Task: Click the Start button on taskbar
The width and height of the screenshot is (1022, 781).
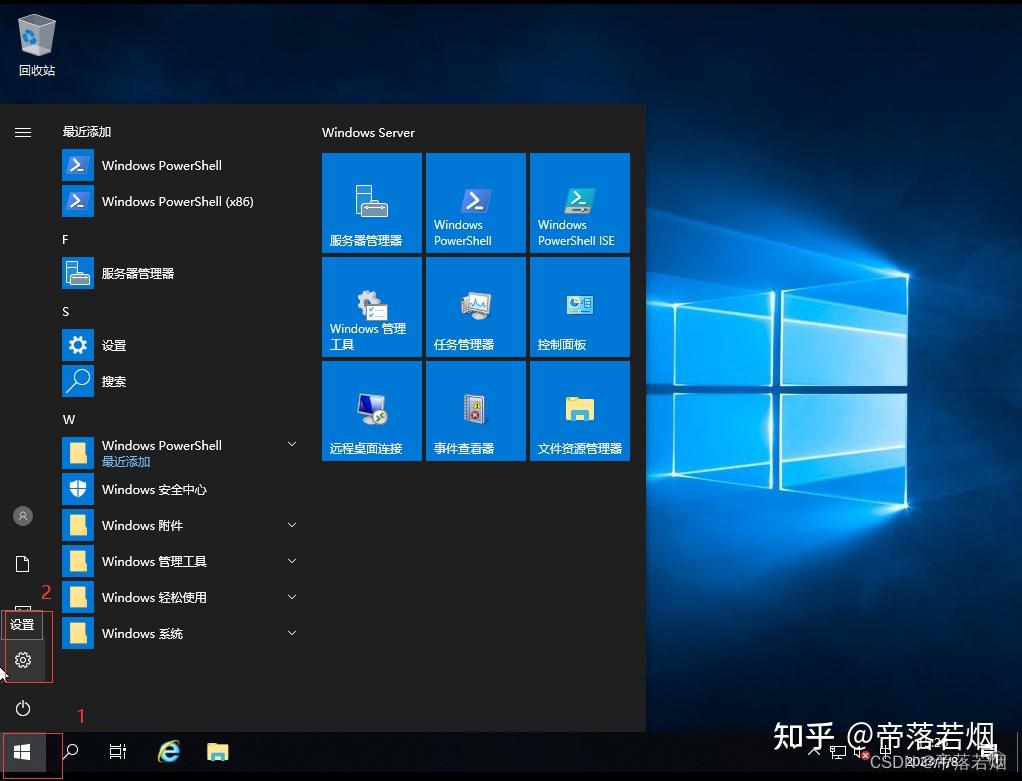Action: (x=22, y=752)
